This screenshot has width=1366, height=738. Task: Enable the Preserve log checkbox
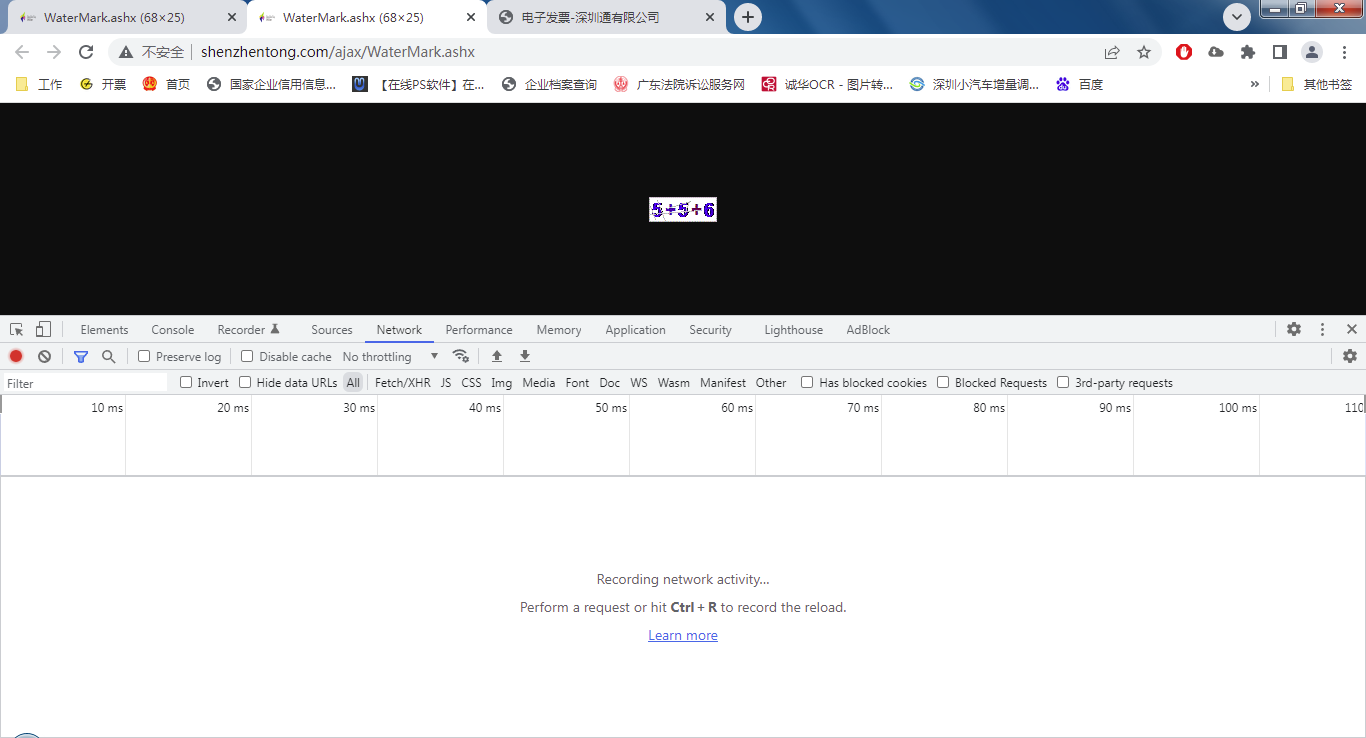pyautogui.click(x=144, y=356)
